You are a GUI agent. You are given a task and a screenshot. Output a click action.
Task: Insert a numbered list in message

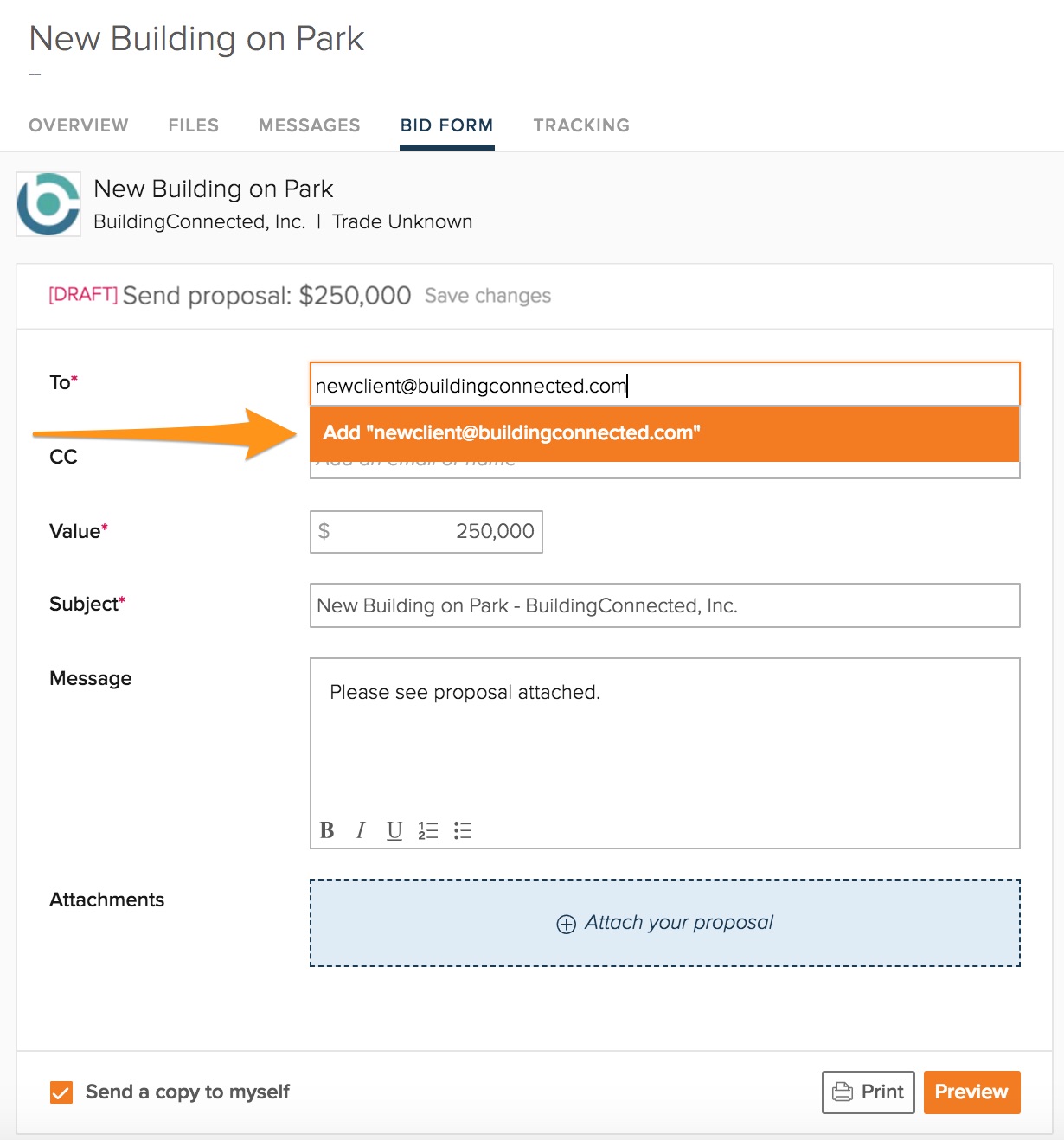428,830
